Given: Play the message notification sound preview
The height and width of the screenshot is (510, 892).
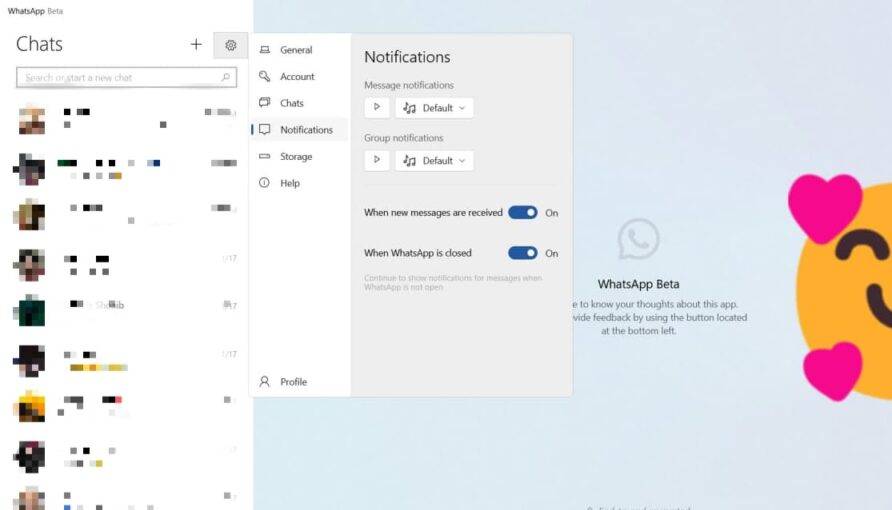Looking at the screenshot, I should (377, 107).
